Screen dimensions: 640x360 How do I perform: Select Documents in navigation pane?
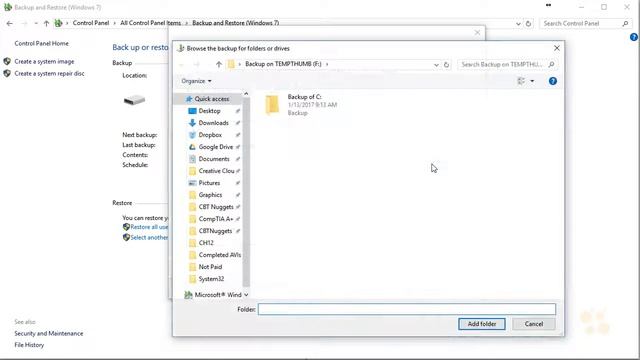(214, 159)
